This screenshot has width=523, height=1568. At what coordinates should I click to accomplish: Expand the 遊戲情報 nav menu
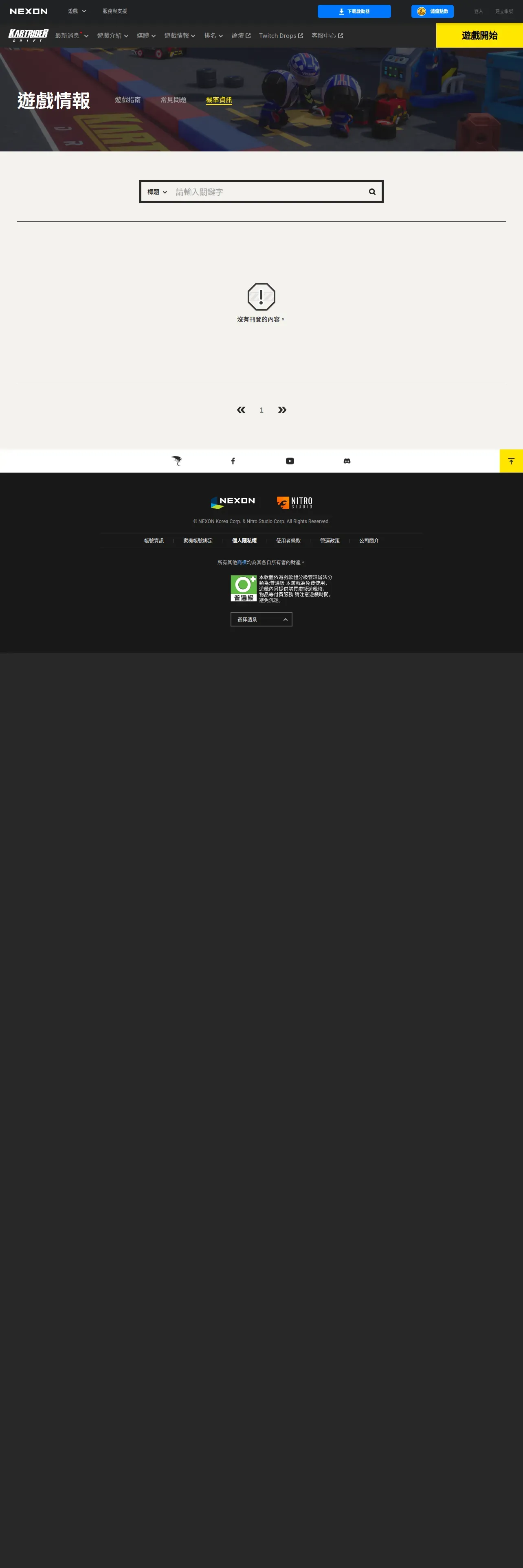tap(180, 36)
